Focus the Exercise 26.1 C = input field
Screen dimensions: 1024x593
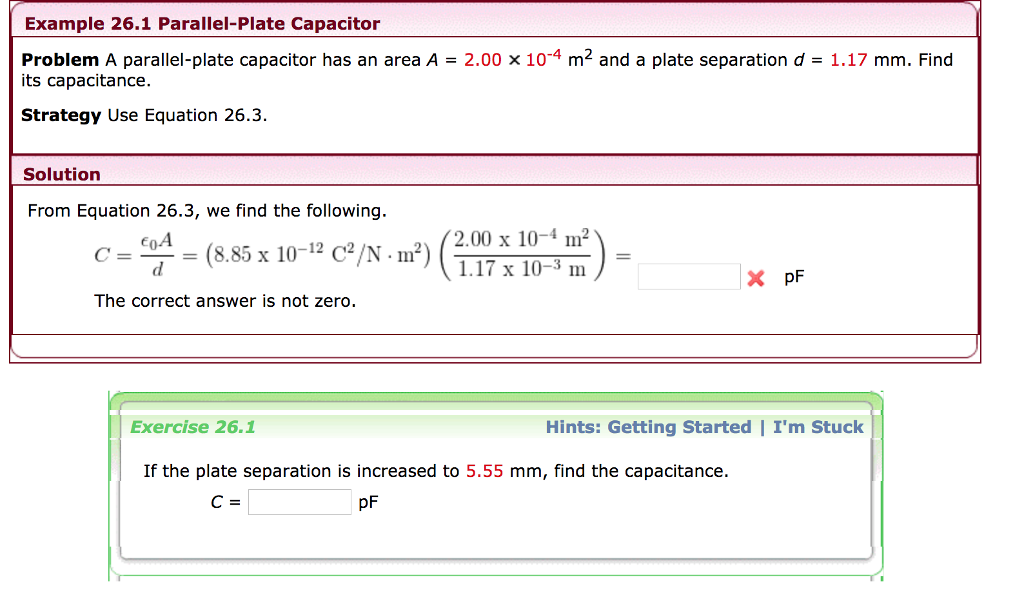coord(300,502)
